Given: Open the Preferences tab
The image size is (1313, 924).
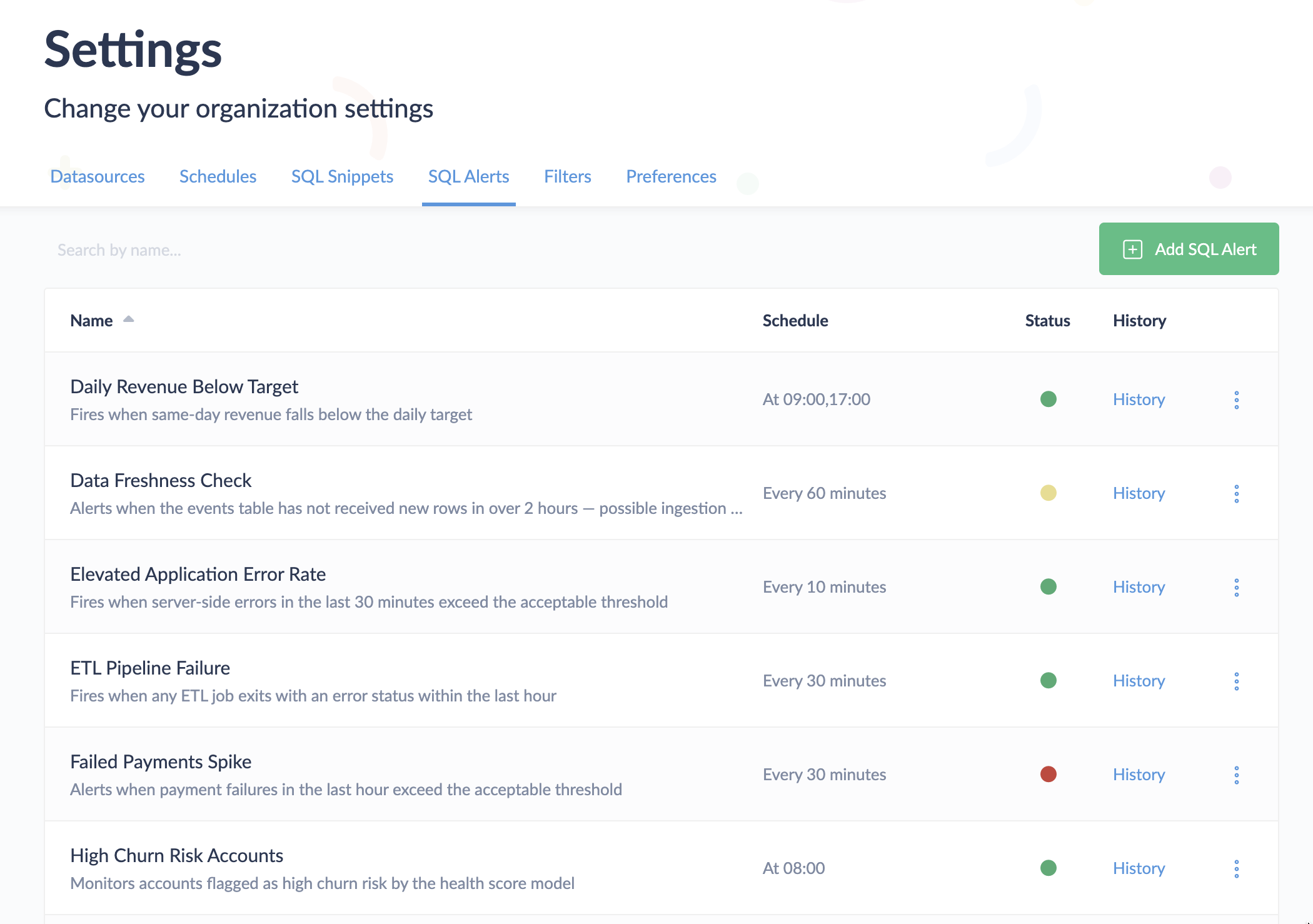Looking at the screenshot, I should pyautogui.click(x=671, y=177).
